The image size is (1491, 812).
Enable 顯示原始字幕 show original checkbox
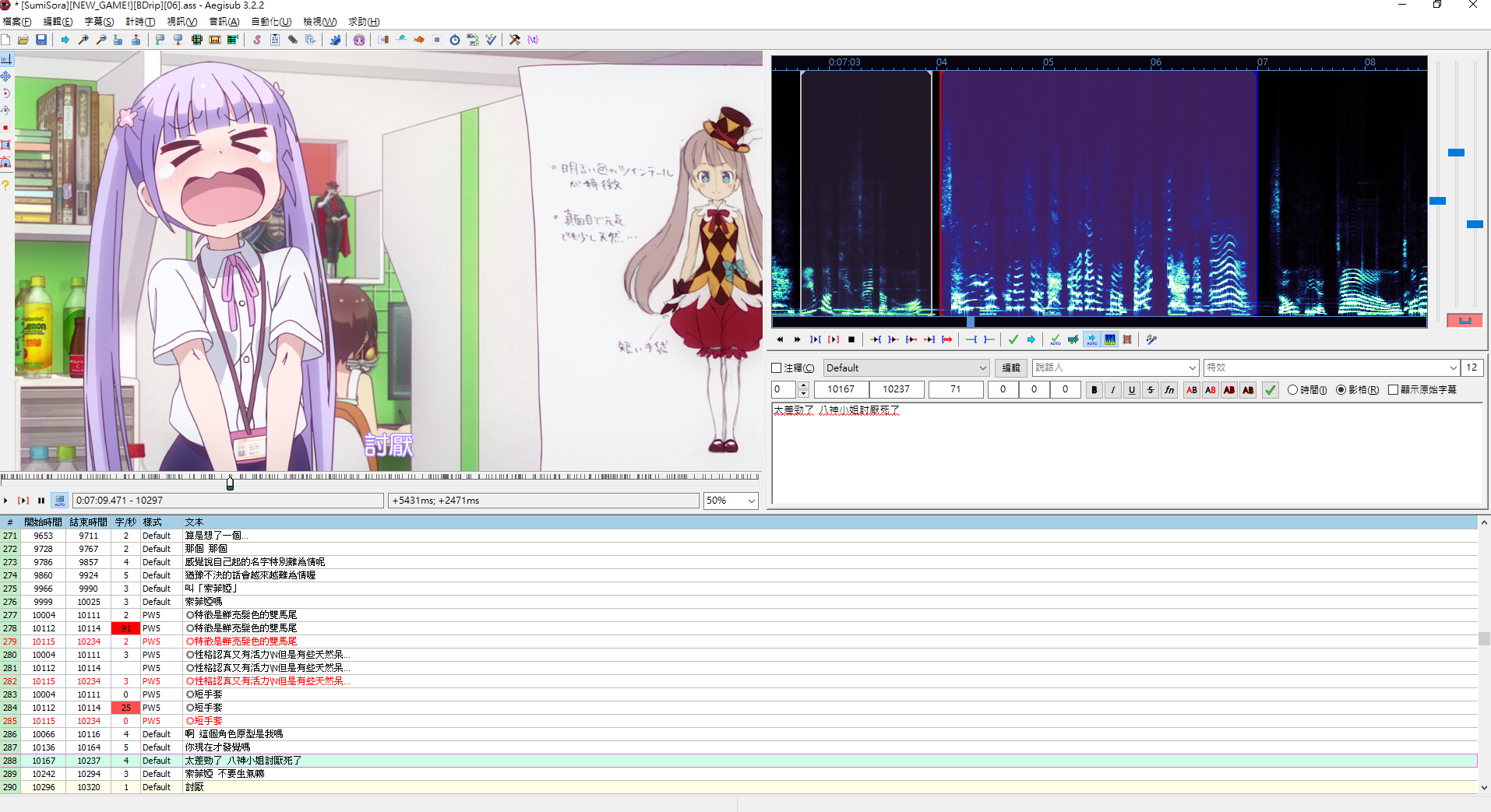[1394, 390]
